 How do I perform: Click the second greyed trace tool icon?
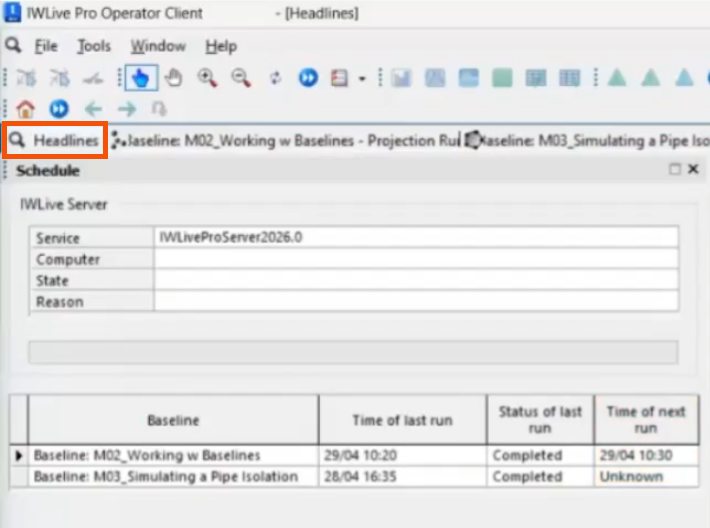(59, 78)
